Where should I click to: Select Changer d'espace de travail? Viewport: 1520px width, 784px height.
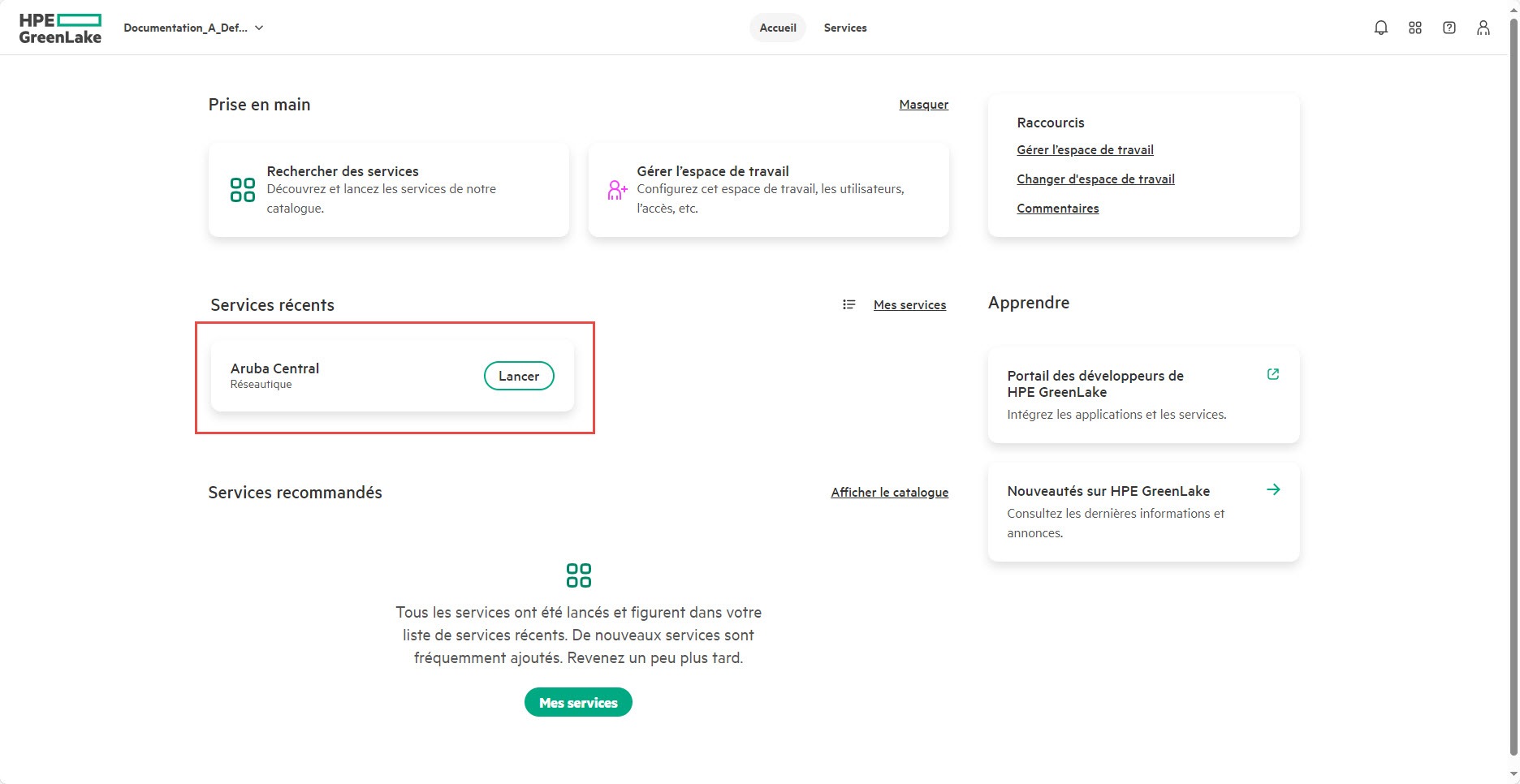[1095, 179]
